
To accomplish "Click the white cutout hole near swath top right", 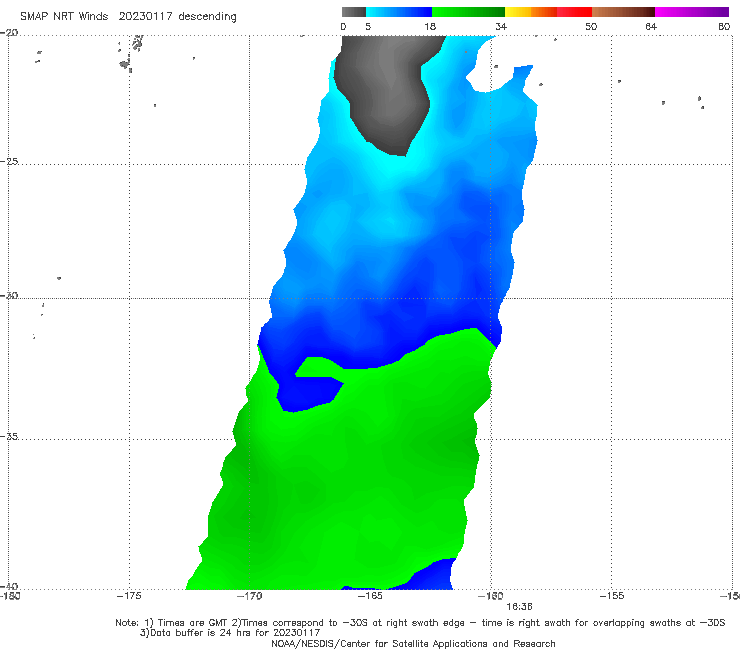I will (491, 71).
